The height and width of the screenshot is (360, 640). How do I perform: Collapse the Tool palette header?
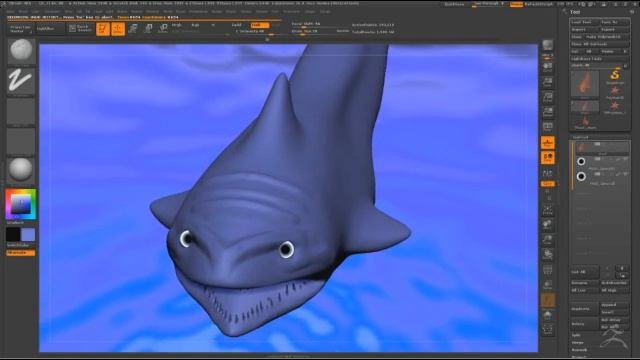pyautogui.click(x=575, y=12)
